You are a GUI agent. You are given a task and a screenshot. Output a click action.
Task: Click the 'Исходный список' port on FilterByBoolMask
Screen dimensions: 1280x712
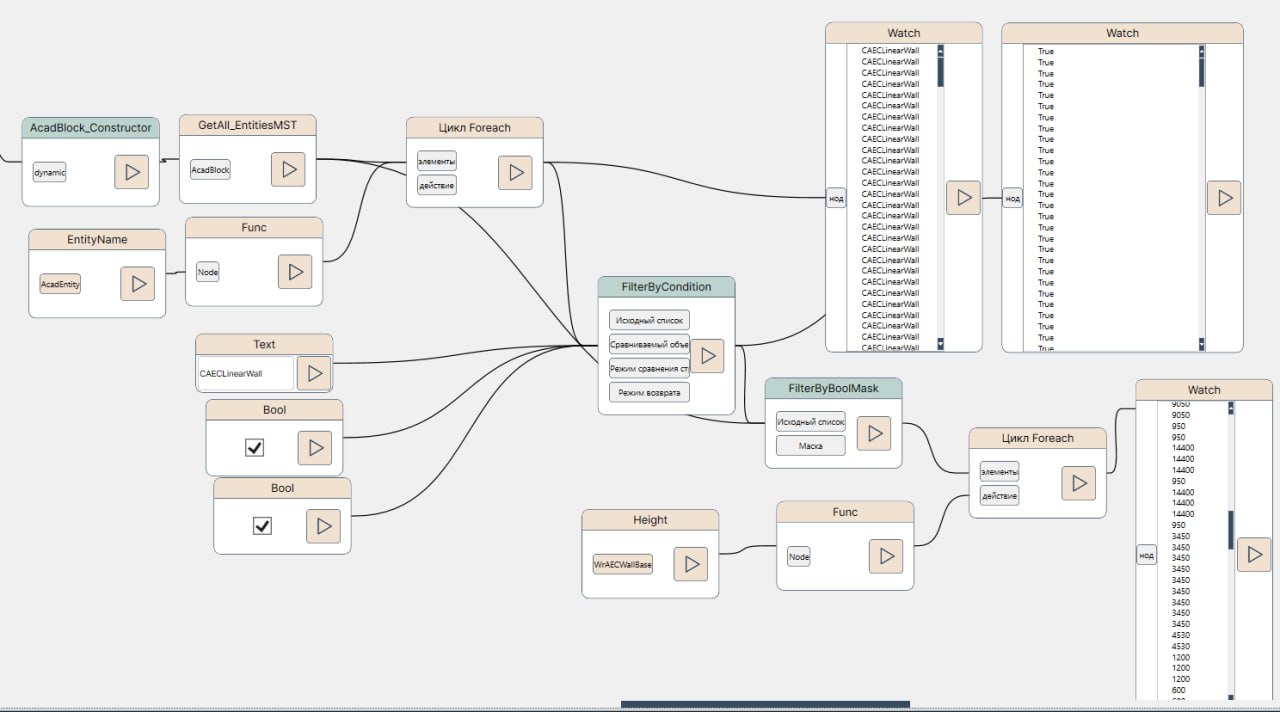811,422
